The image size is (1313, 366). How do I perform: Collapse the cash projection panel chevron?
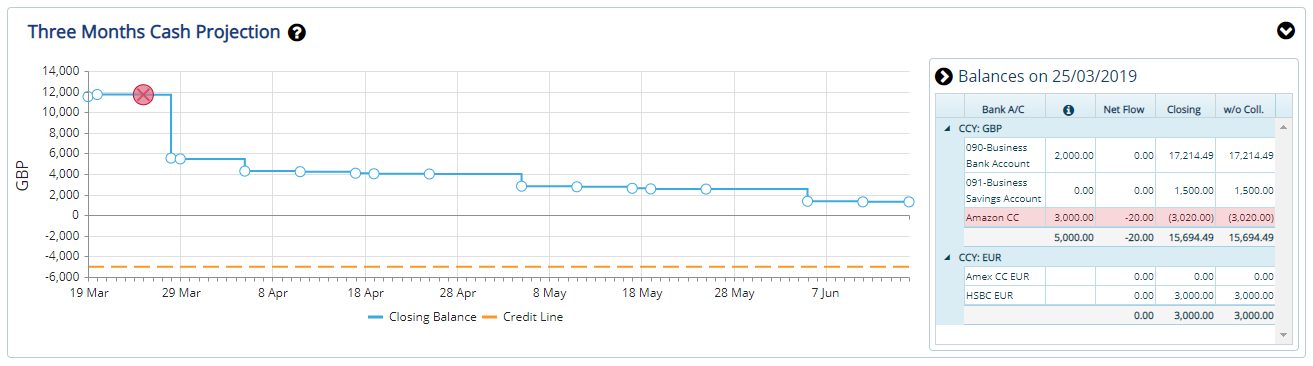1287,31
